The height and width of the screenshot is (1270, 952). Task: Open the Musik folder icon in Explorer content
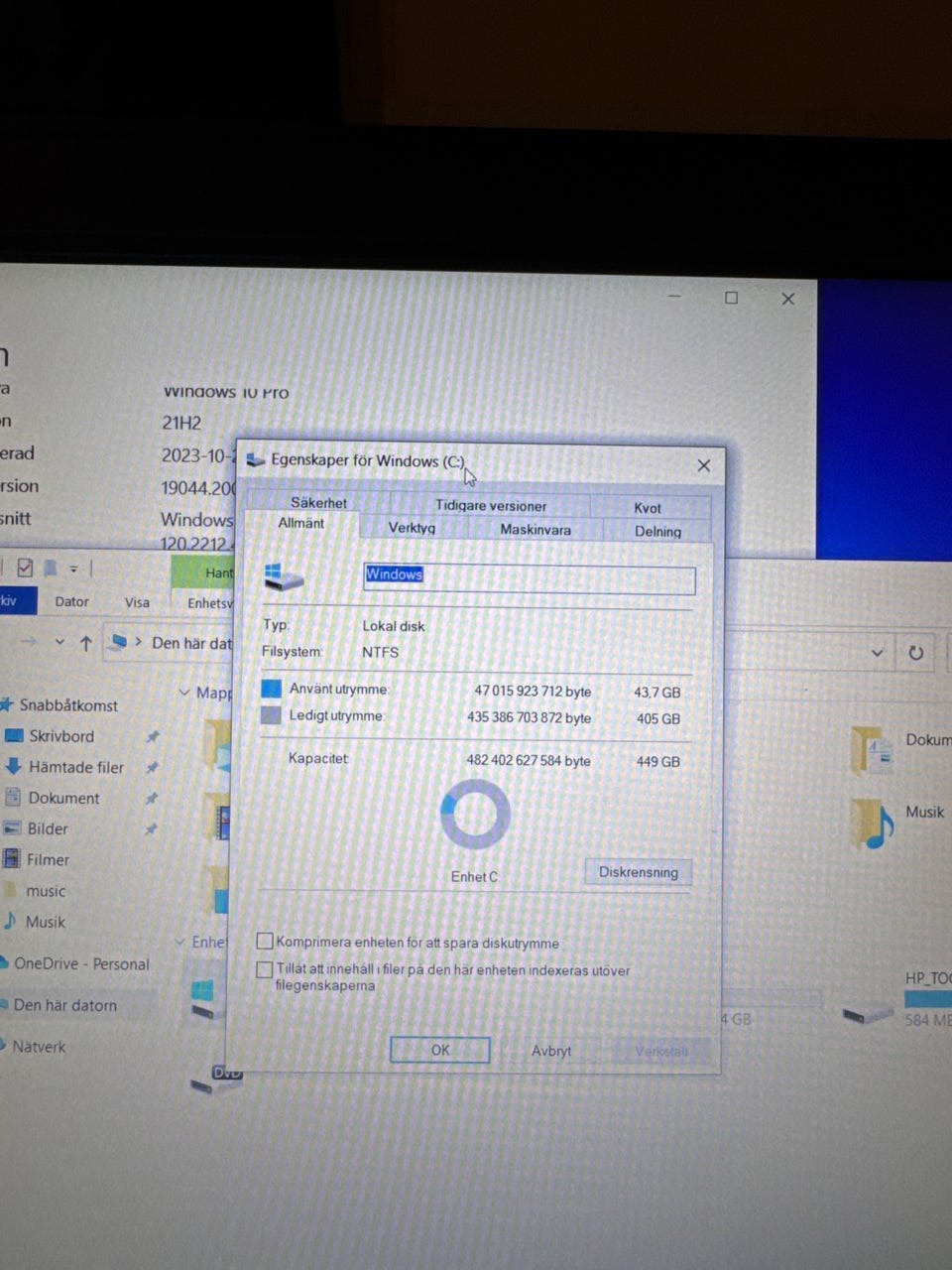click(873, 823)
